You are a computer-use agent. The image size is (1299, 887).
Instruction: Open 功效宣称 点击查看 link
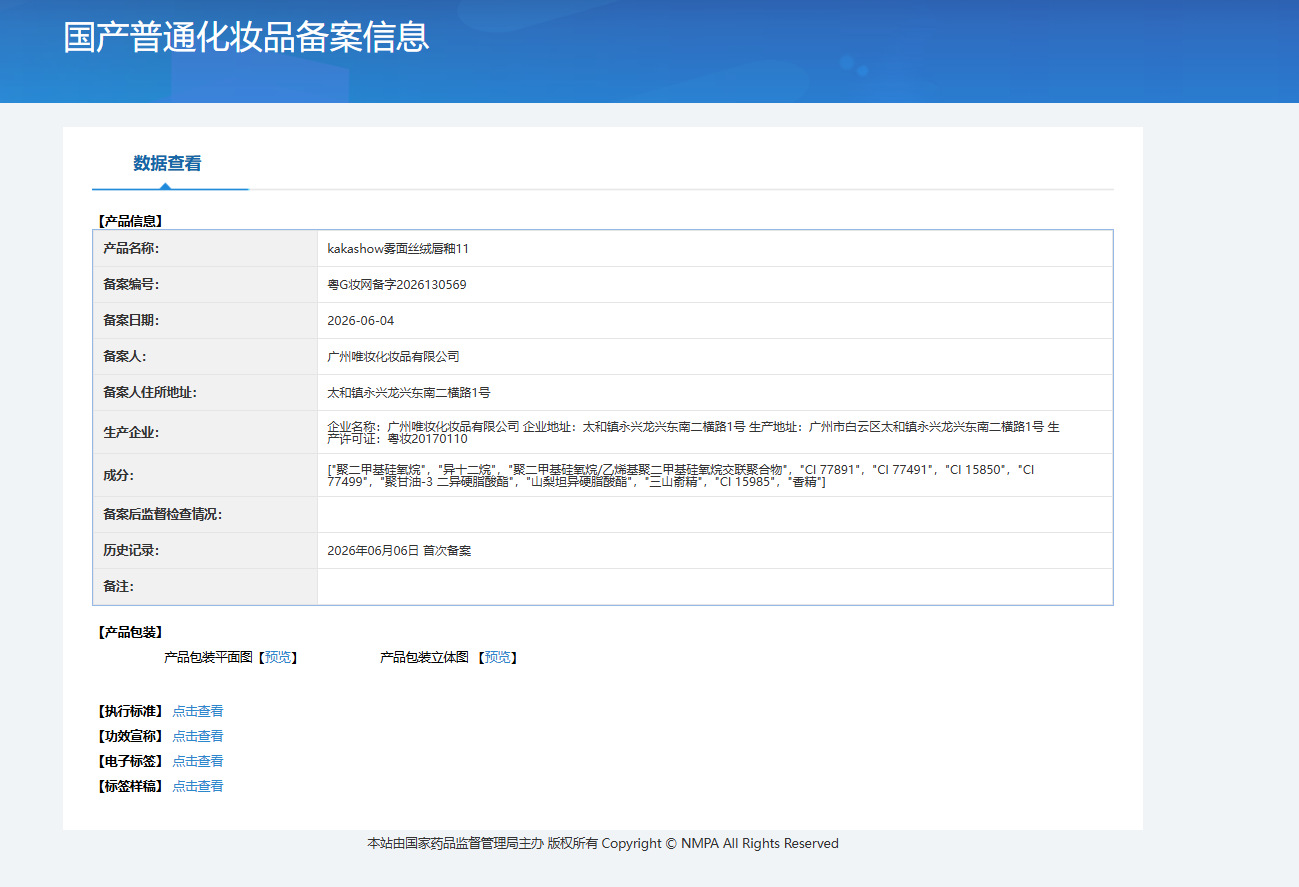click(198, 736)
